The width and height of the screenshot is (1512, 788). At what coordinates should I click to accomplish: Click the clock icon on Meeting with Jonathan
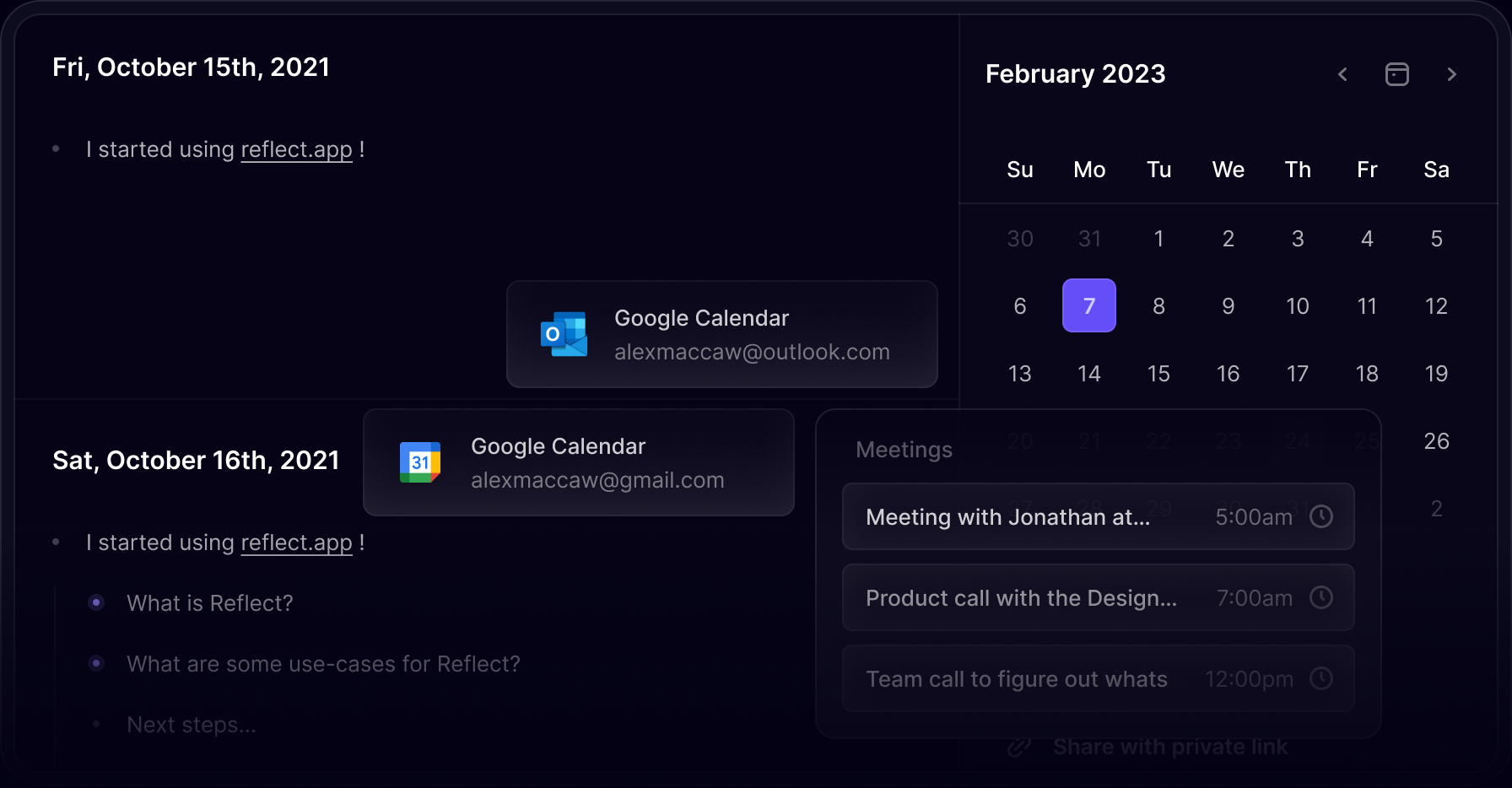tap(1321, 516)
